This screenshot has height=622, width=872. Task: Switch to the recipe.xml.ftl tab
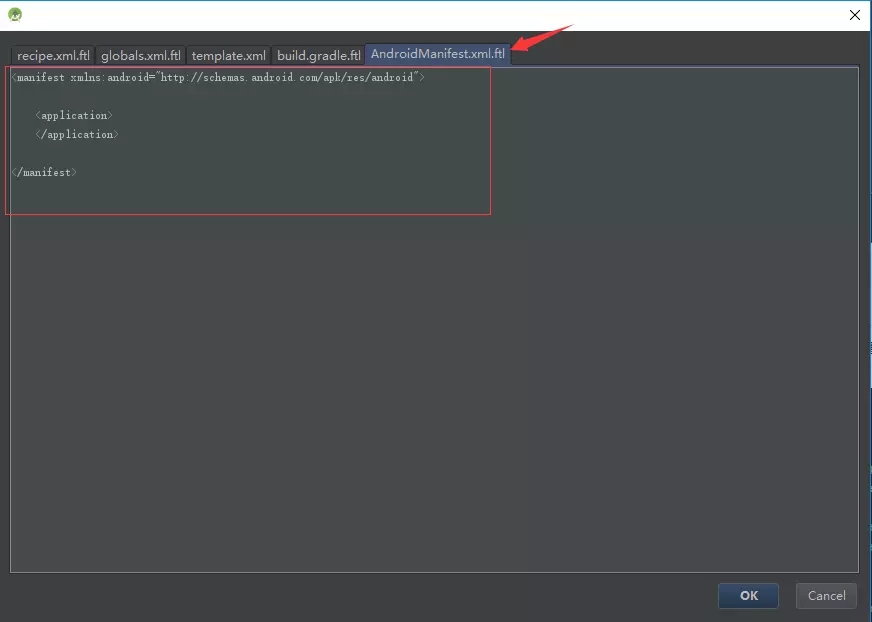[52, 55]
